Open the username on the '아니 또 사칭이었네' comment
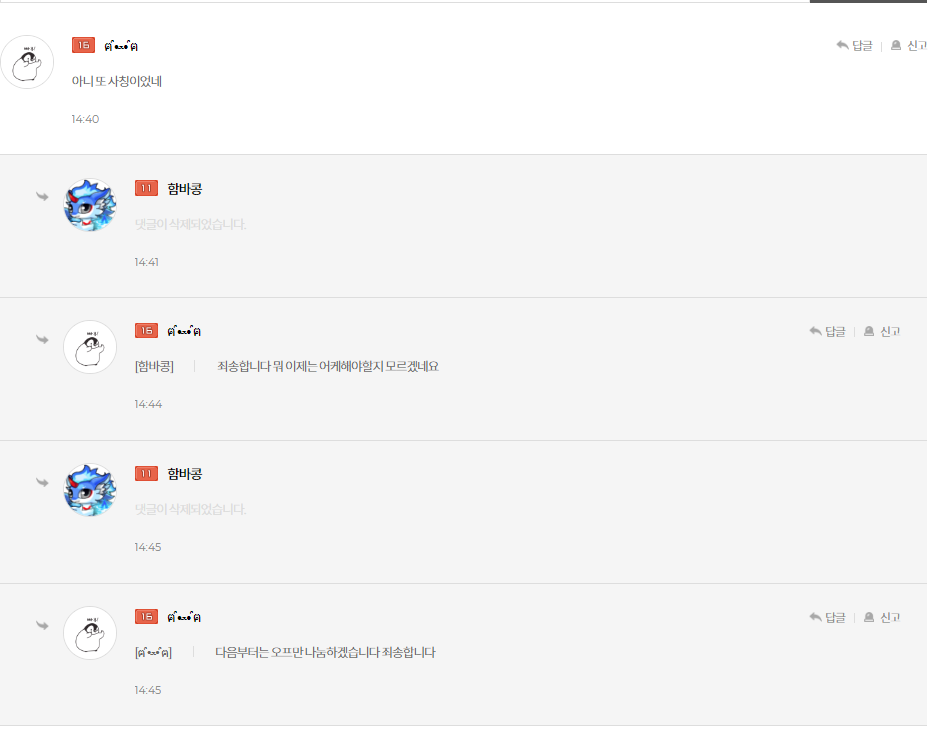The width and height of the screenshot is (928, 729). point(121,46)
